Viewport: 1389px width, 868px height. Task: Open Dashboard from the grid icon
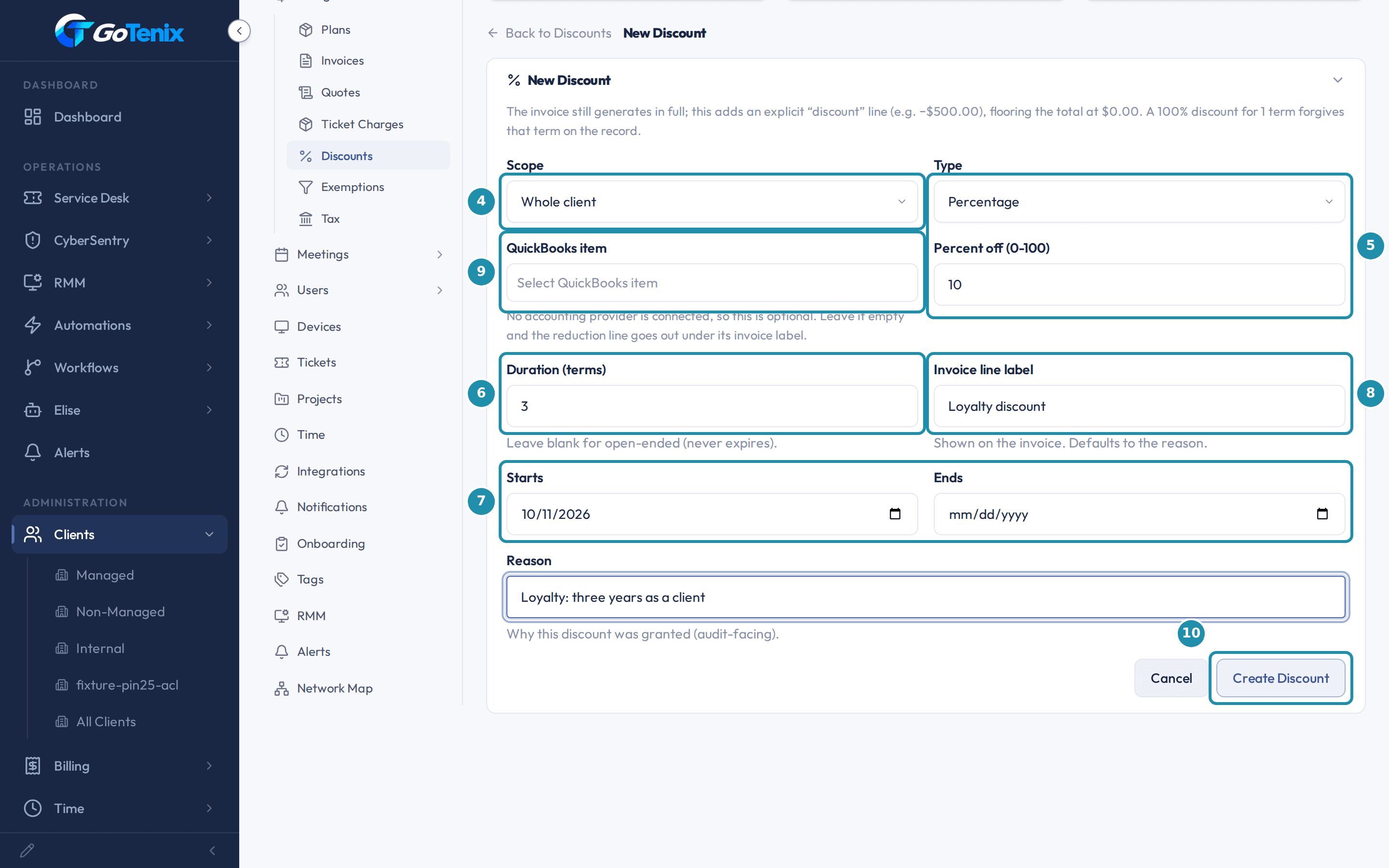33,117
